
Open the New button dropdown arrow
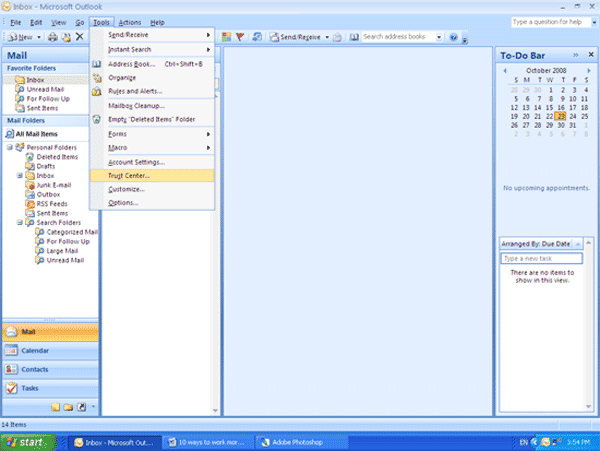coord(39,37)
